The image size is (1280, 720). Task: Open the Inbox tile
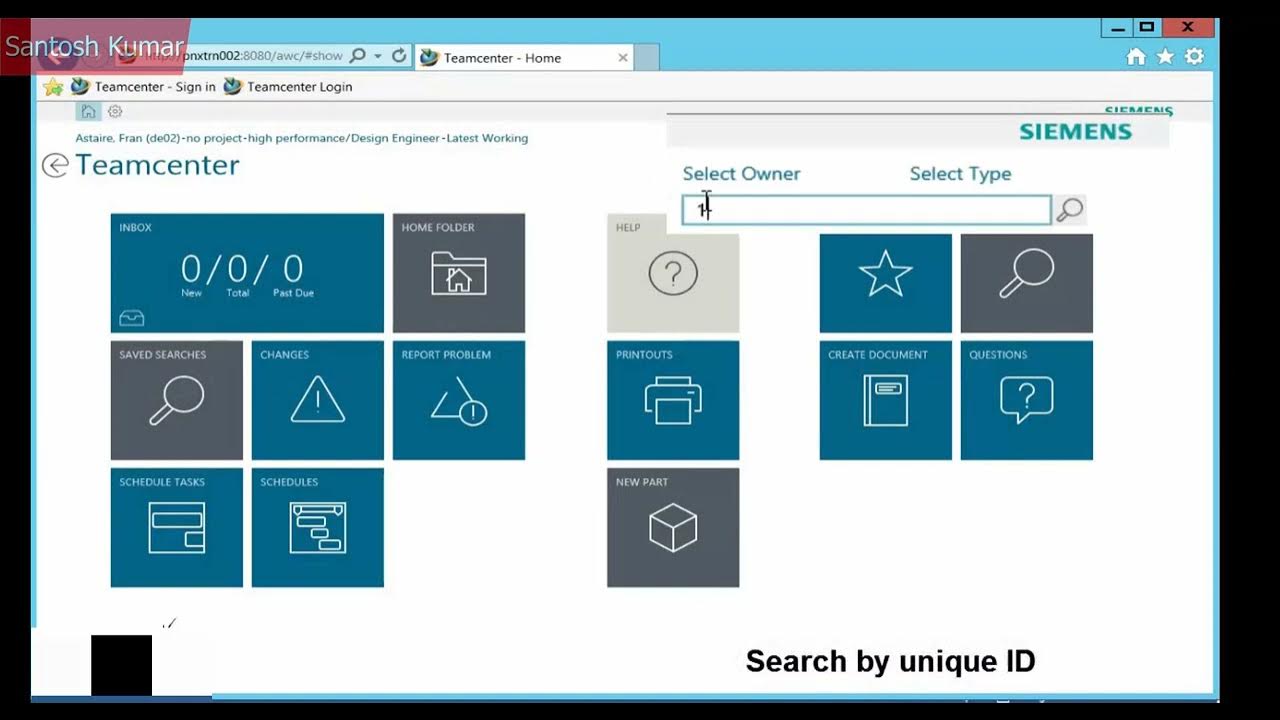pyautogui.click(x=247, y=273)
